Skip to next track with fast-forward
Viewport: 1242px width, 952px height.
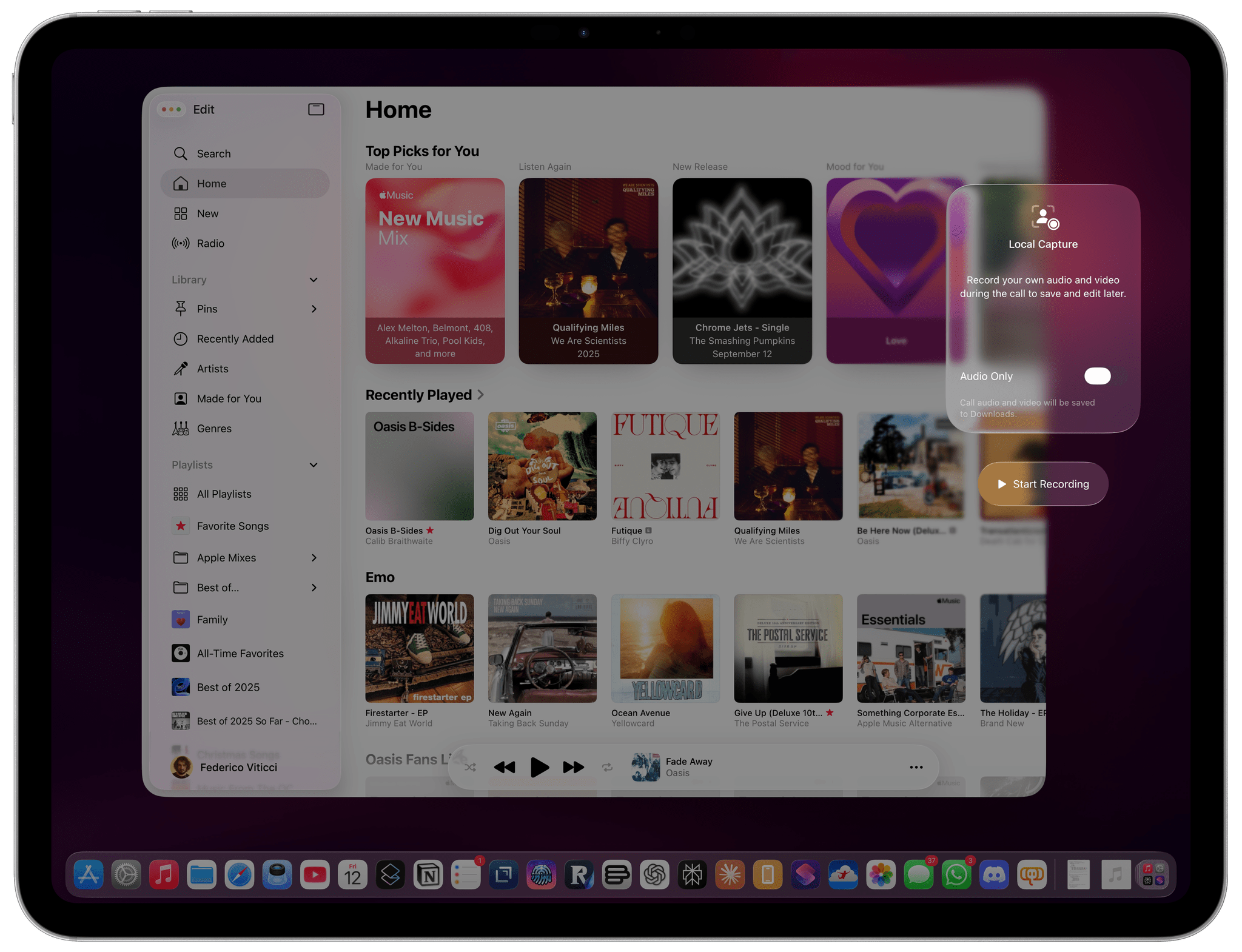point(573,767)
